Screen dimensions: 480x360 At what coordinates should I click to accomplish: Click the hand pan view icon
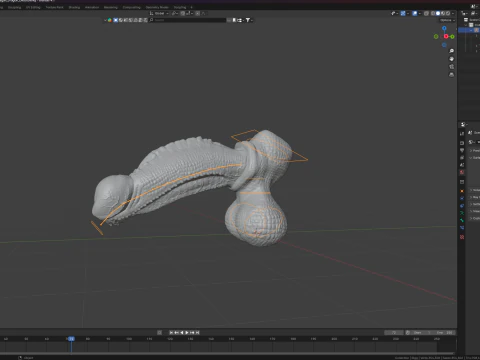451,59
